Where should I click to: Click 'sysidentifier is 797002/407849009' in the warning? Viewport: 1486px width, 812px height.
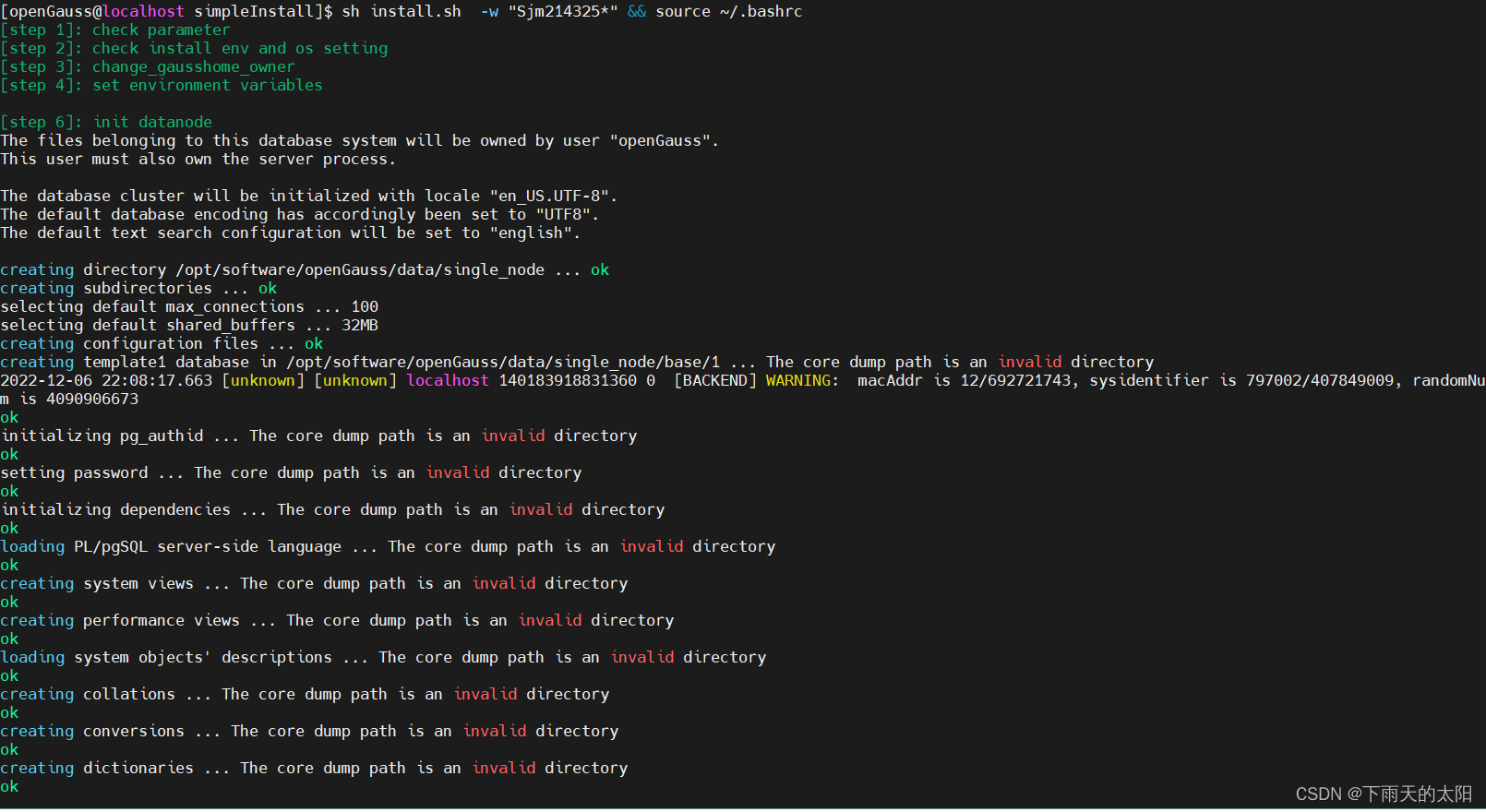[x=1241, y=380]
